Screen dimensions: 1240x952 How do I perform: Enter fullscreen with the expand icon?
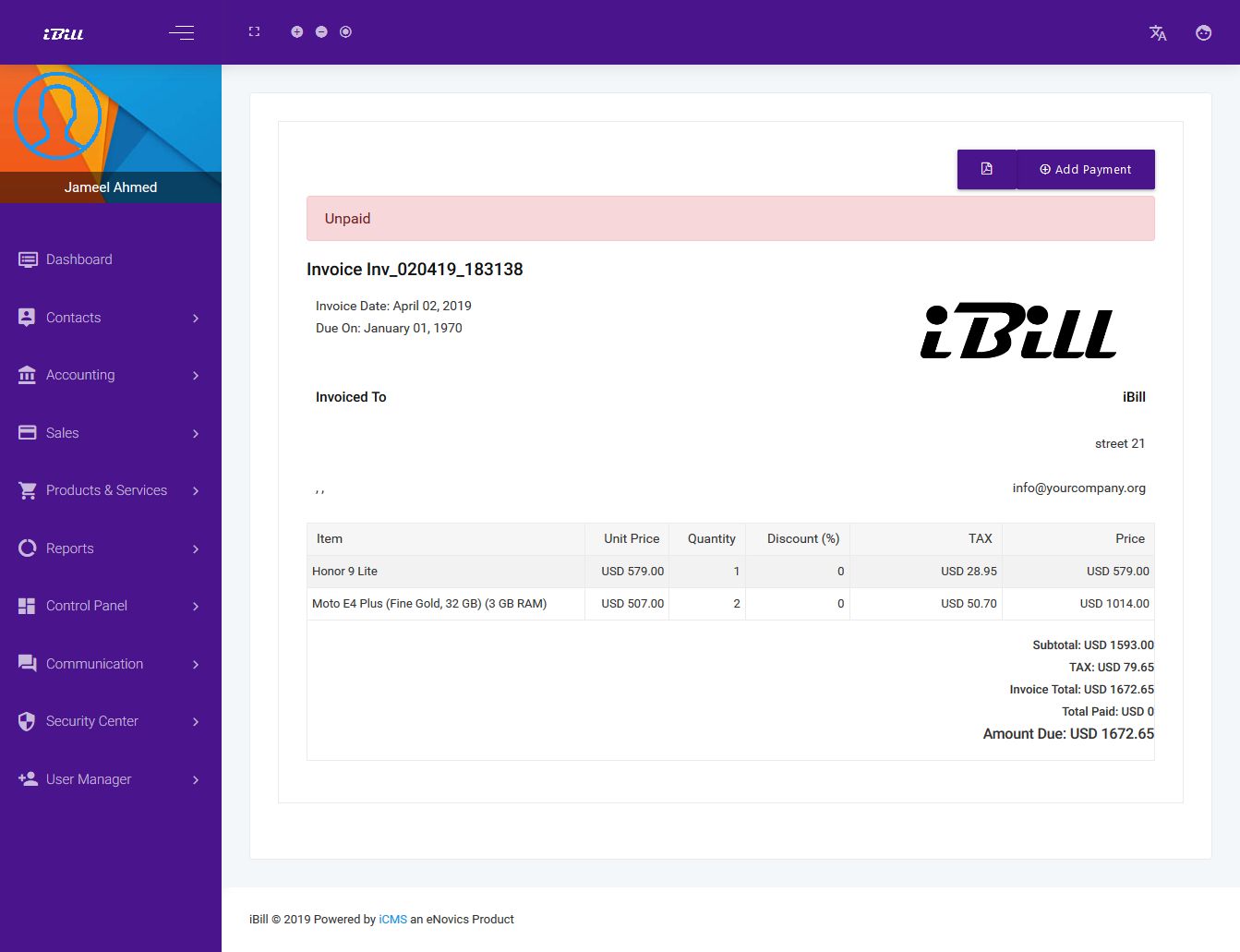point(254,31)
